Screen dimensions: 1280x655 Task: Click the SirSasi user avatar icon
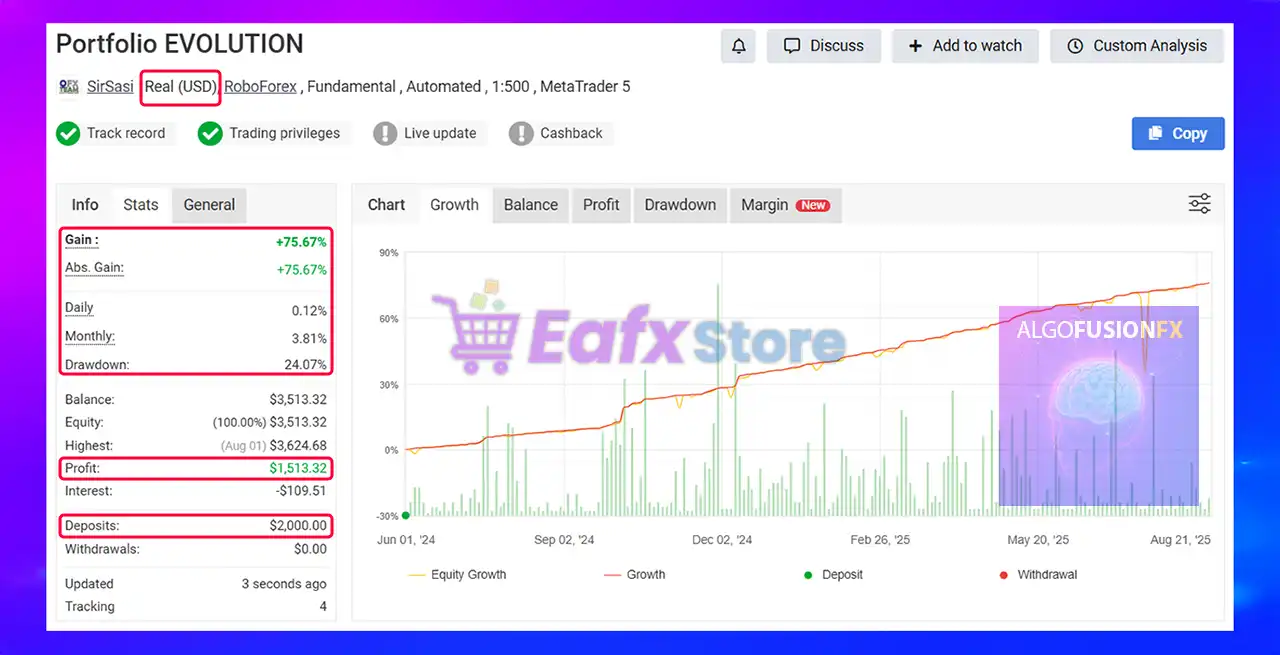(x=69, y=87)
